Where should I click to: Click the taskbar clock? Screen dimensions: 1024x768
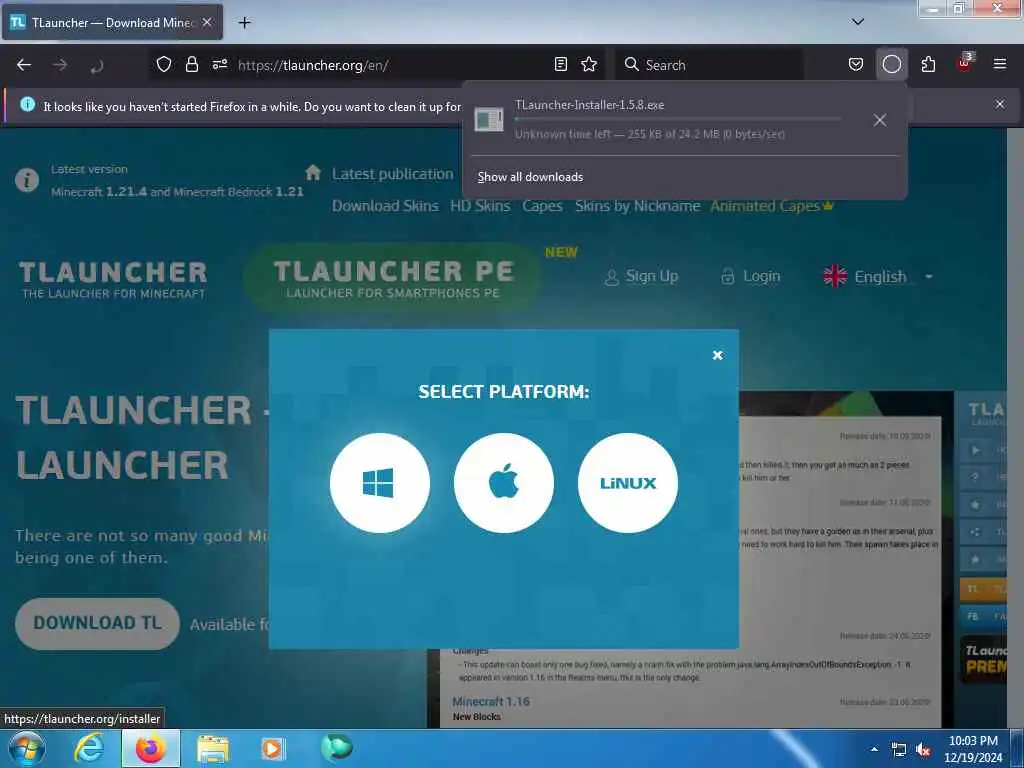tap(973, 749)
